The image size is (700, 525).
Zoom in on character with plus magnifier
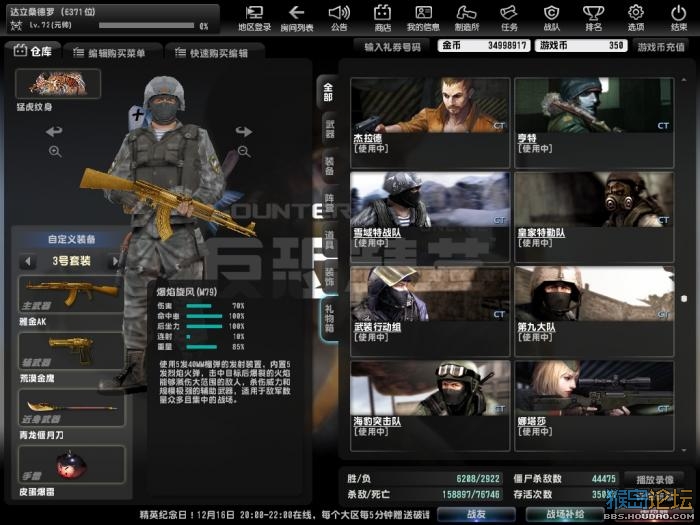pyautogui.click(x=55, y=152)
